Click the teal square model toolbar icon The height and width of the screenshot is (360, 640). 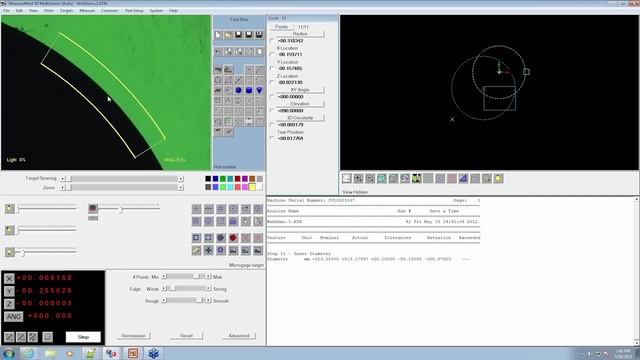click(382, 178)
